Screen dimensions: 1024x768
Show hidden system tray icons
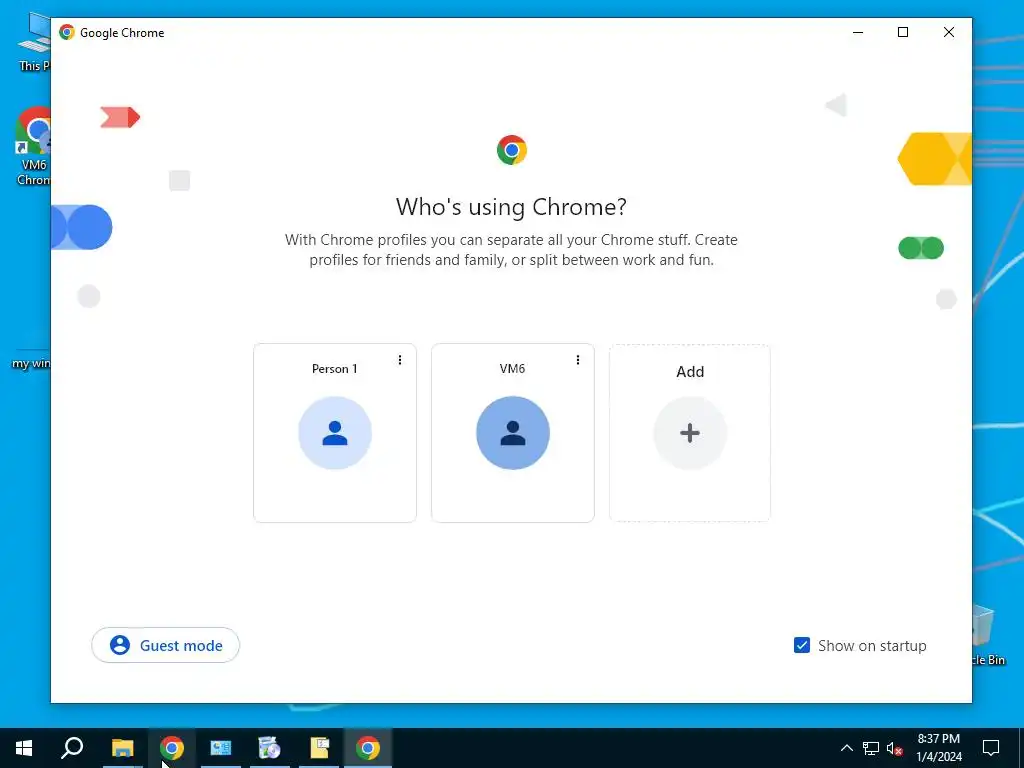tap(846, 748)
